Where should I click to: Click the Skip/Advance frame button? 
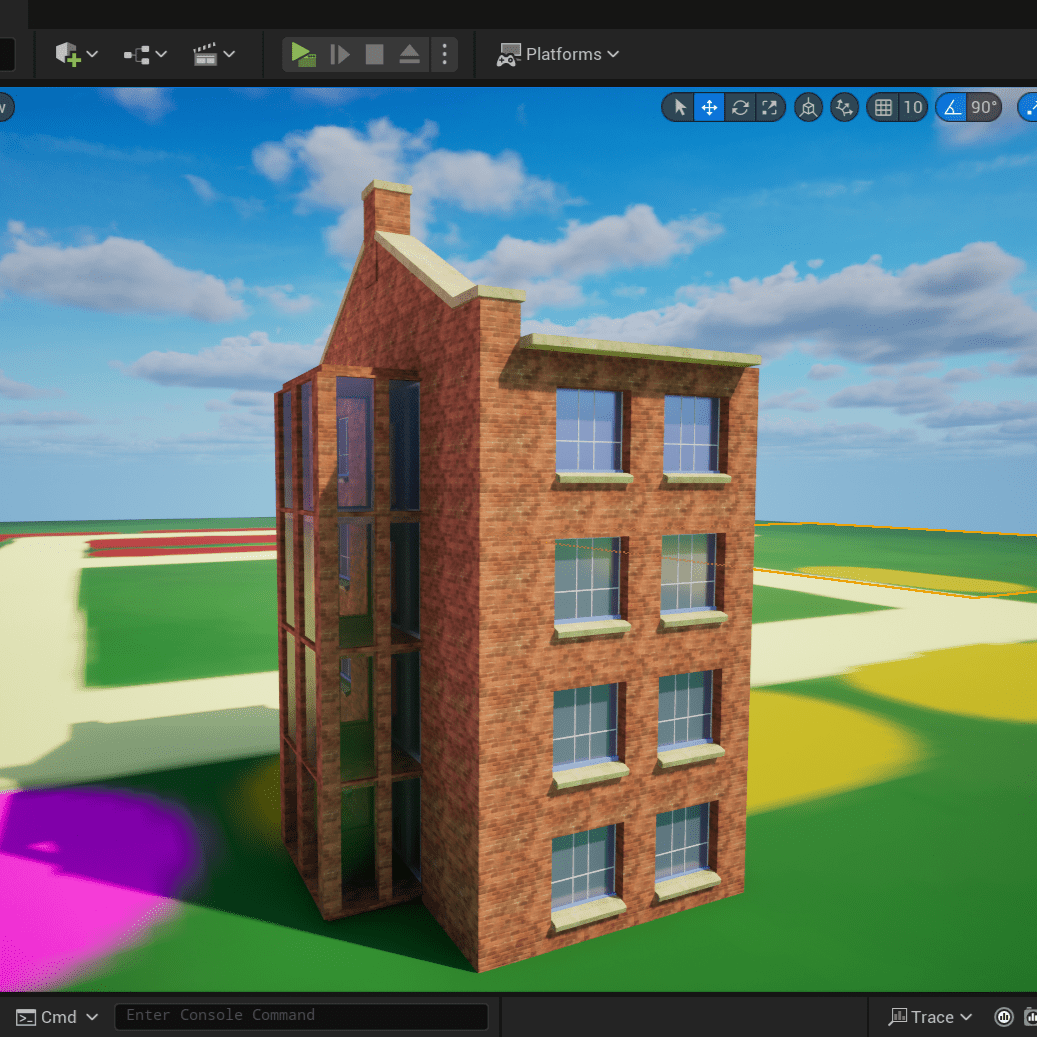click(x=339, y=54)
